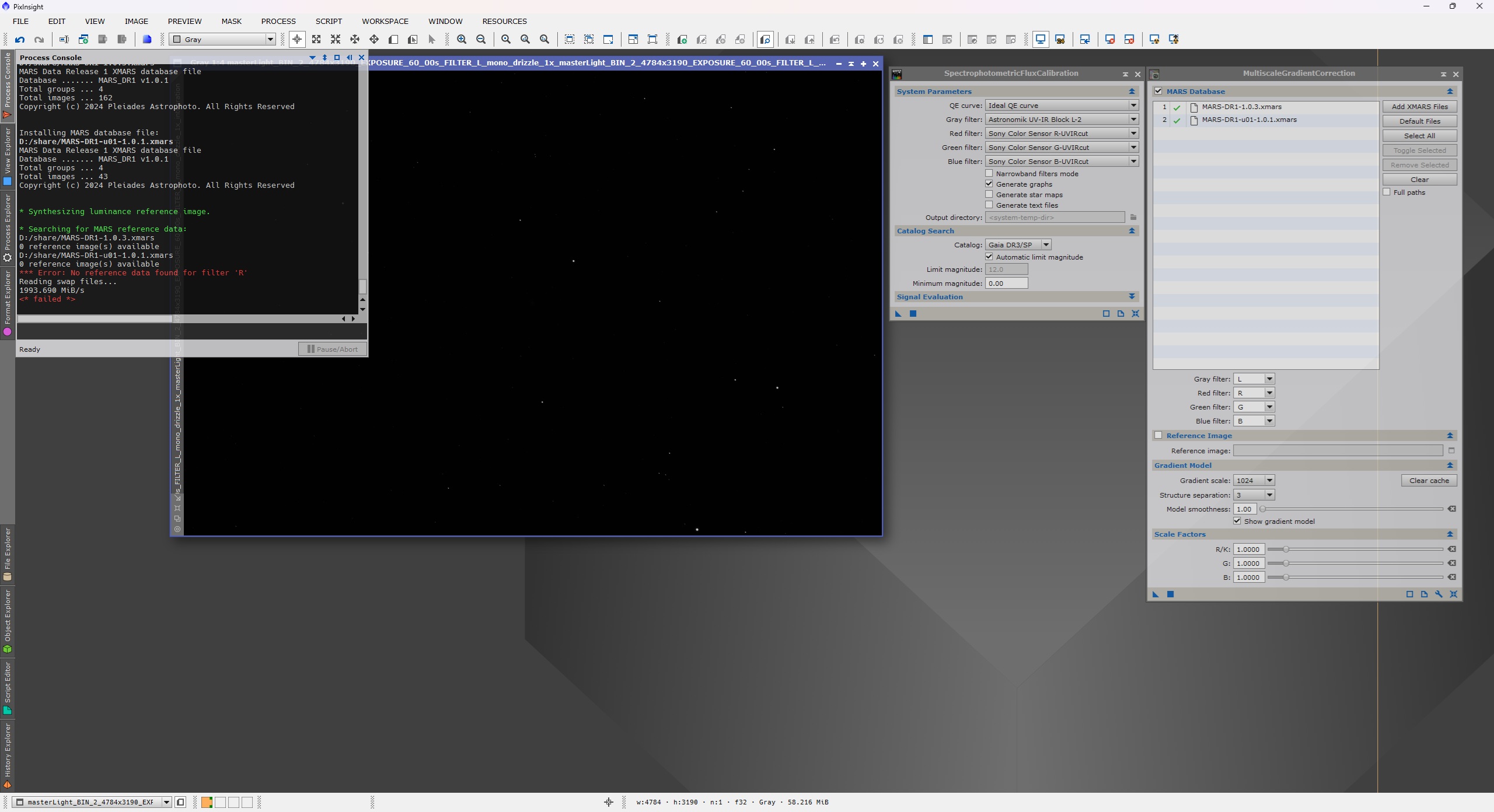Toggle the MARS Database section checkbox

(1158, 91)
